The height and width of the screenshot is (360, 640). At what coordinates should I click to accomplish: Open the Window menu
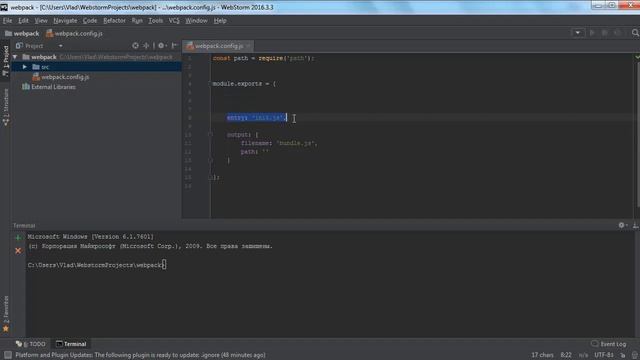[196, 20]
